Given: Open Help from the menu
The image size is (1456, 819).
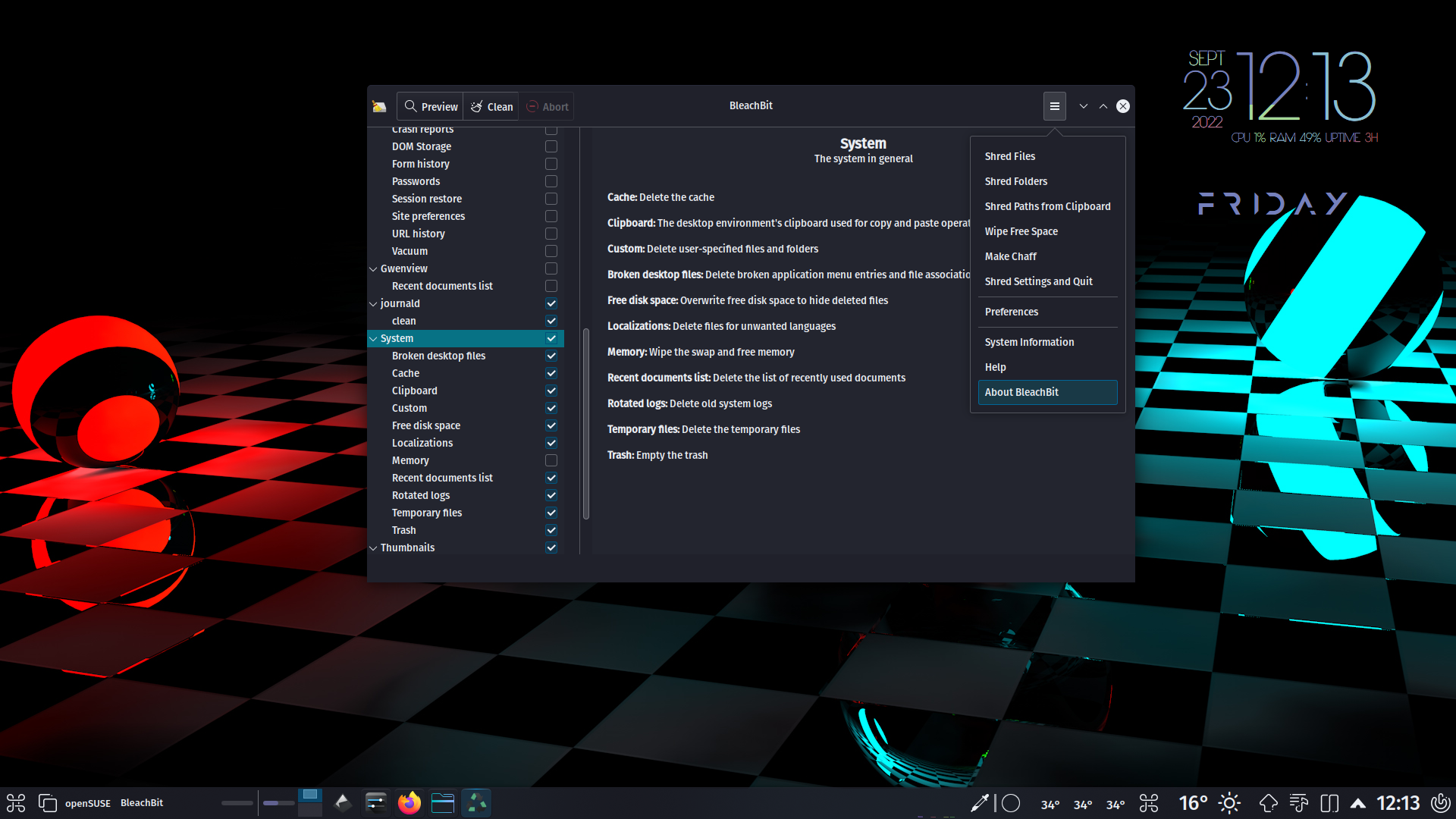Looking at the screenshot, I should point(1047,367).
